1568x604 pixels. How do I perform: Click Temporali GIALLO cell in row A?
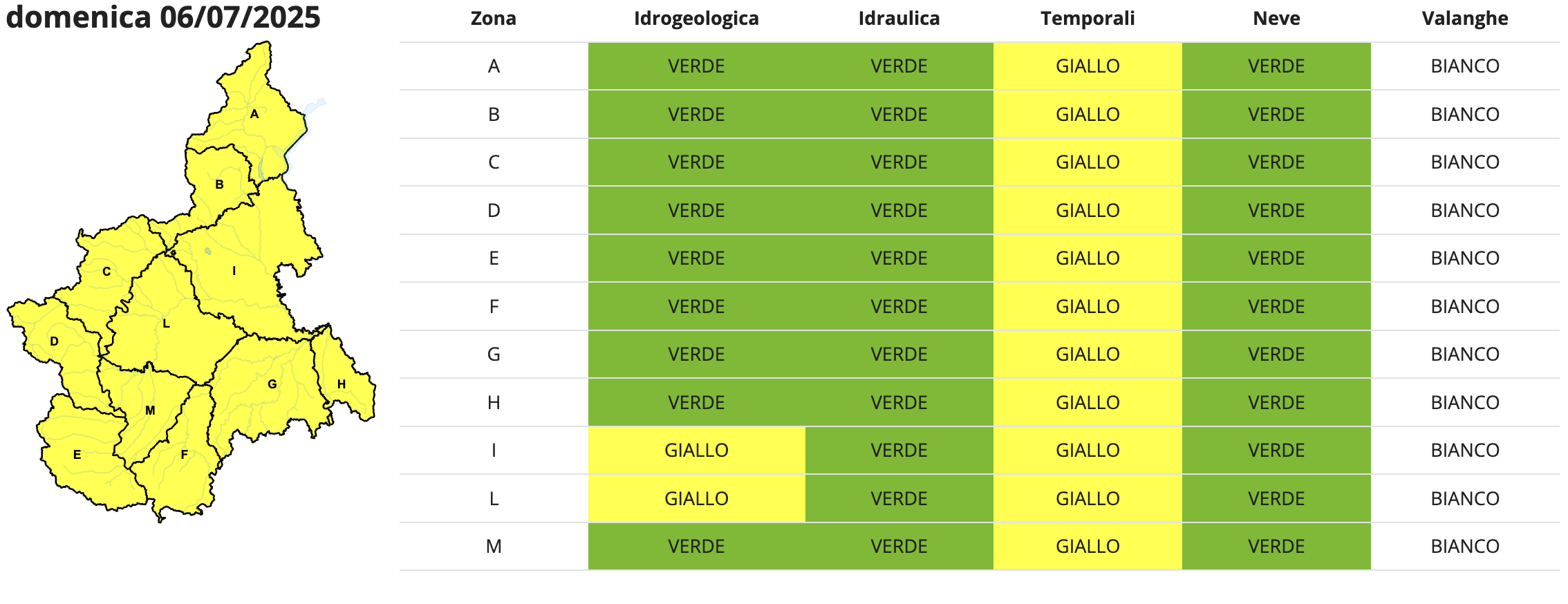1088,66
